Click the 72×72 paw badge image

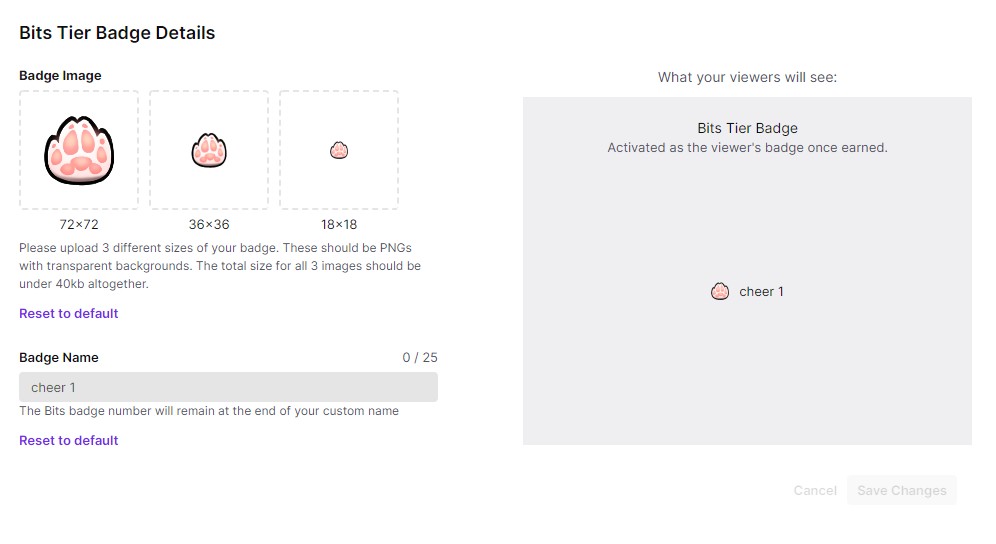[x=79, y=151]
